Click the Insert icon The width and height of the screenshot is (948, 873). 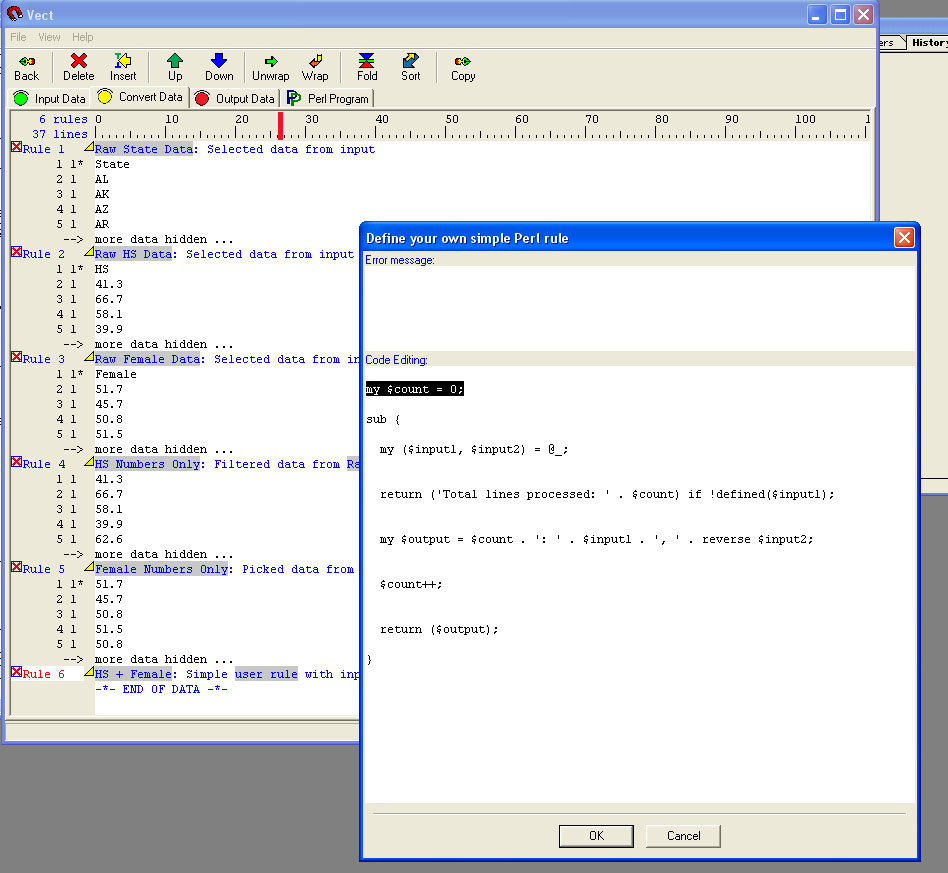[123, 66]
